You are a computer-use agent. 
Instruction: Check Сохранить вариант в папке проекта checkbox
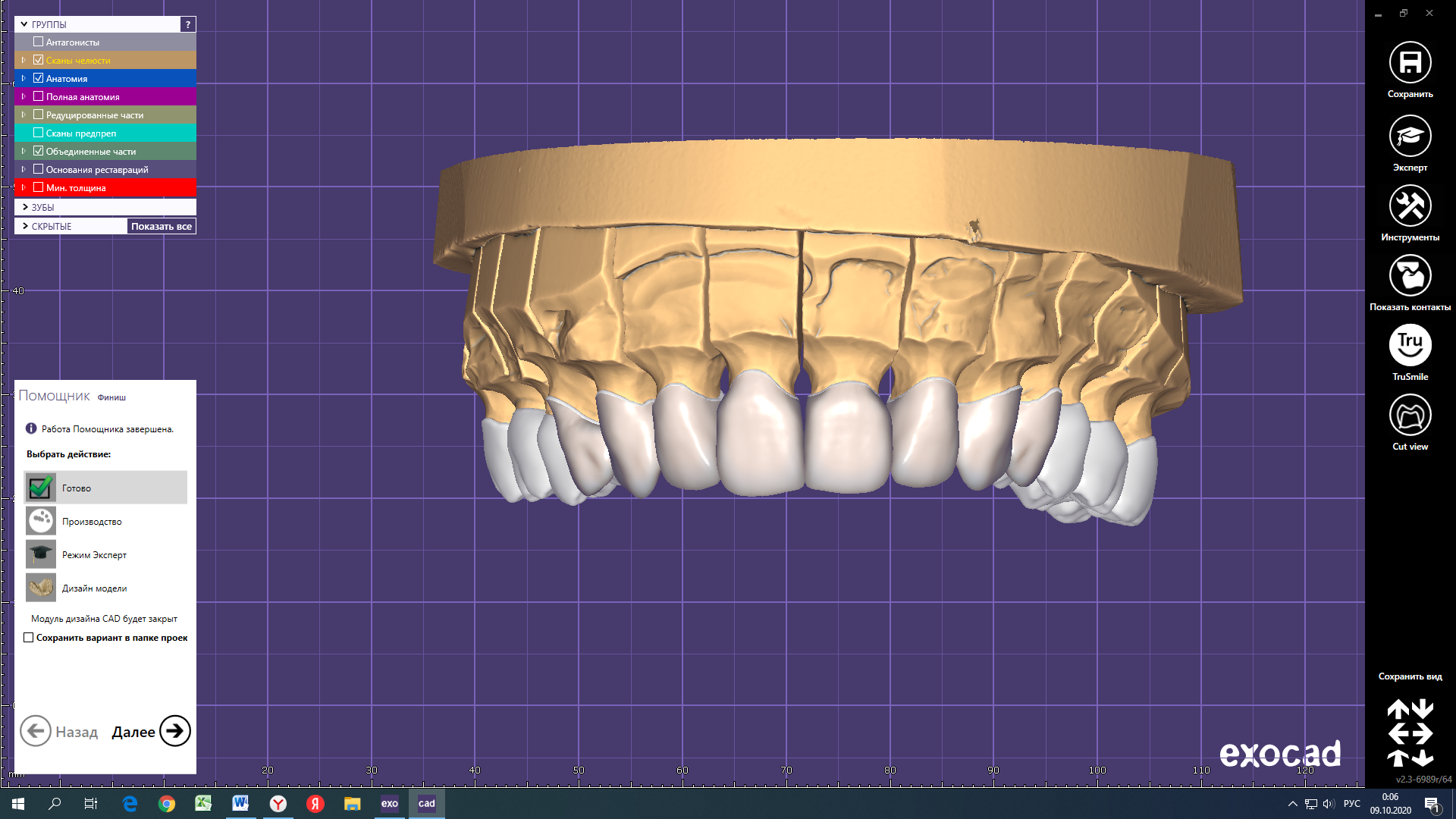pos(29,638)
